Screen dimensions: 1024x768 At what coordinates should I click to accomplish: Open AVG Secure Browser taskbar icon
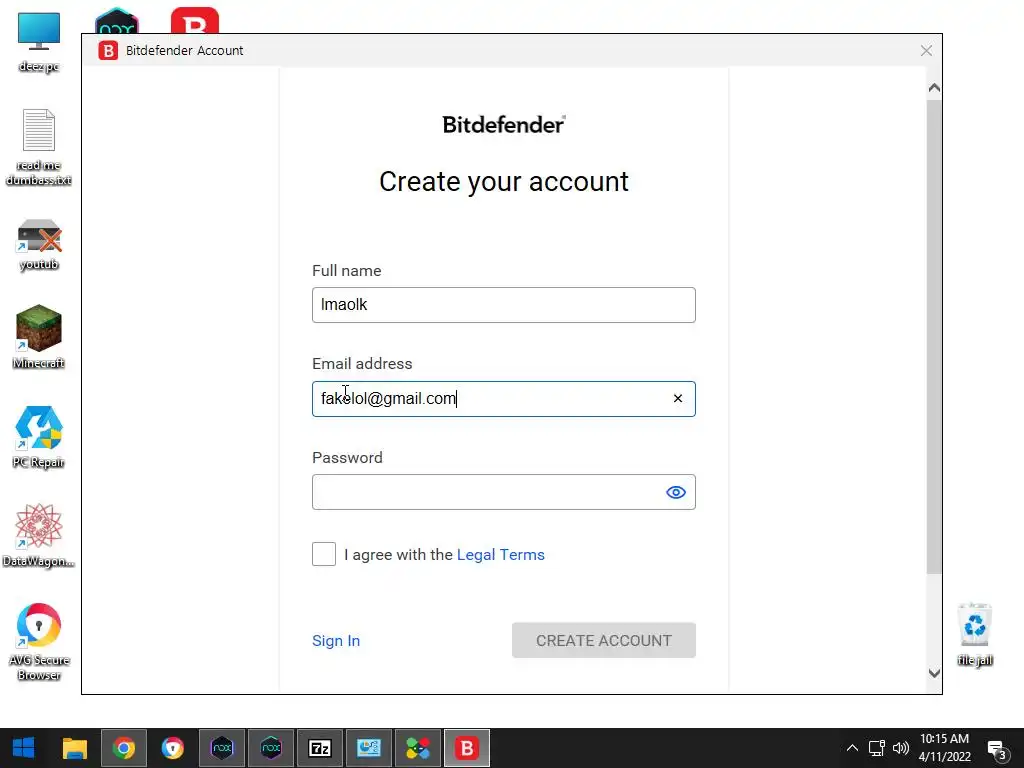[172, 748]
